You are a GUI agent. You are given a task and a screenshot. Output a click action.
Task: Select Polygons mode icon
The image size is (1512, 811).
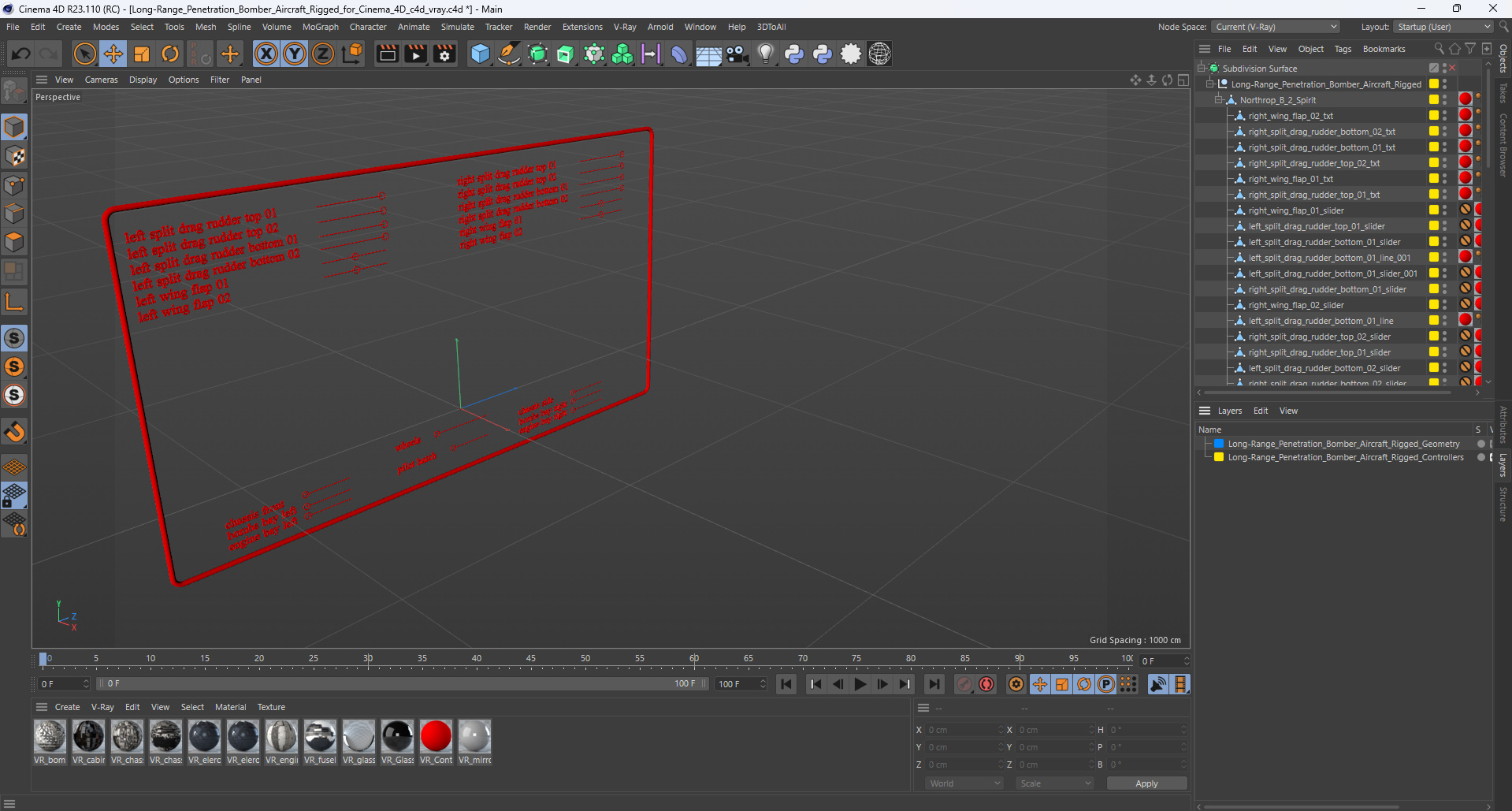pos(14,242)
